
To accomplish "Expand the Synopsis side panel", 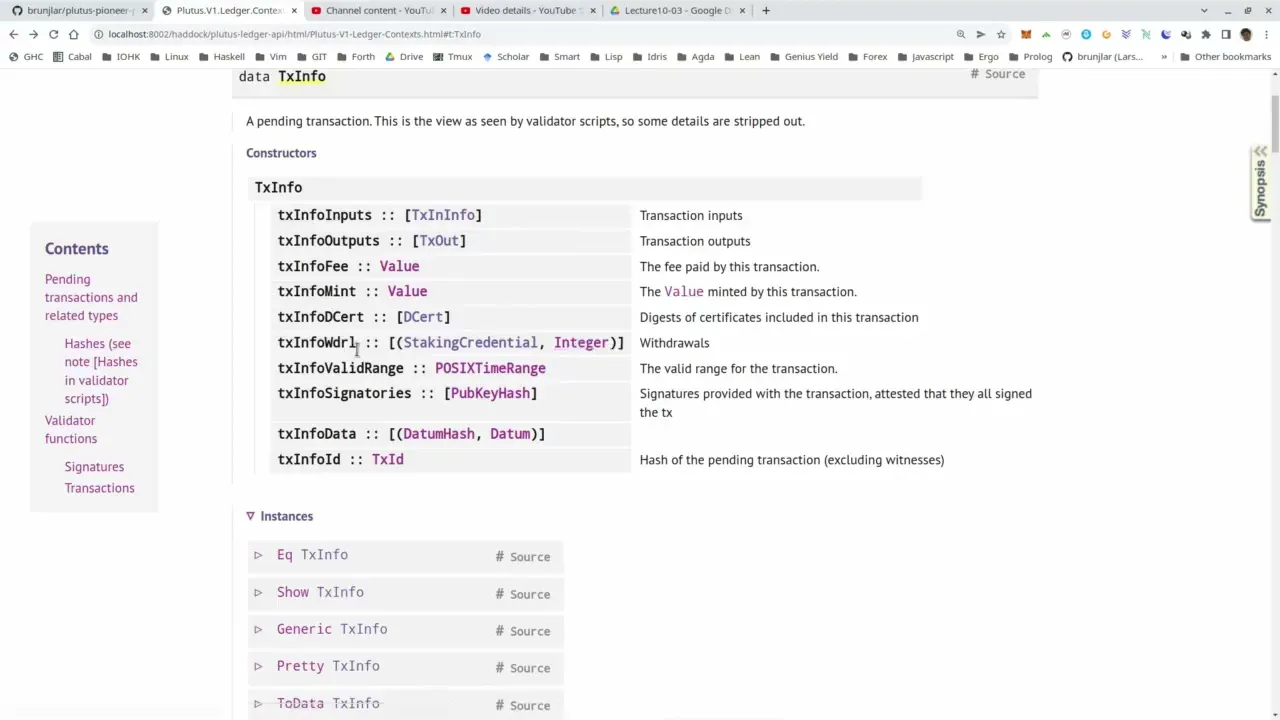I will tap(1260, 182).
